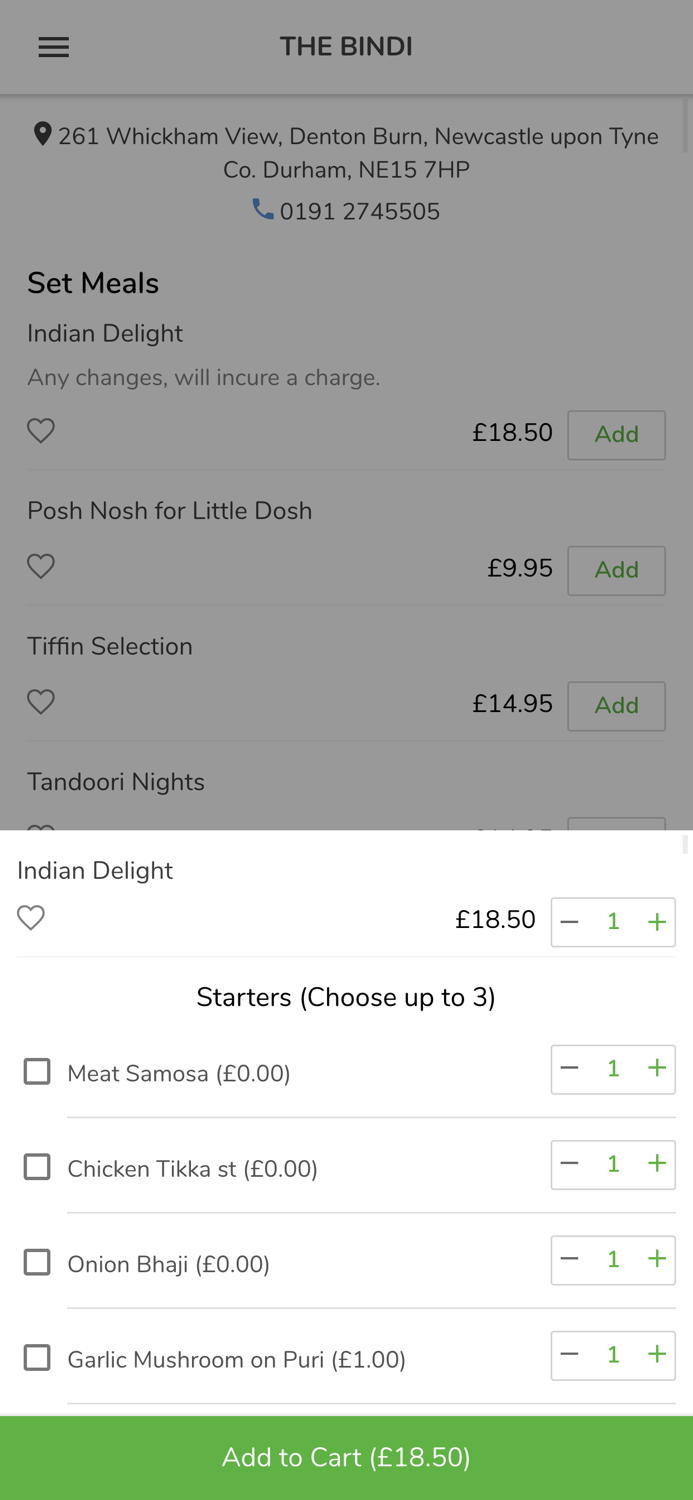Favorite Indian Delight heart in bottom sheet
The height and width of the screenshot is (1500, 693).
click(31, 918)
